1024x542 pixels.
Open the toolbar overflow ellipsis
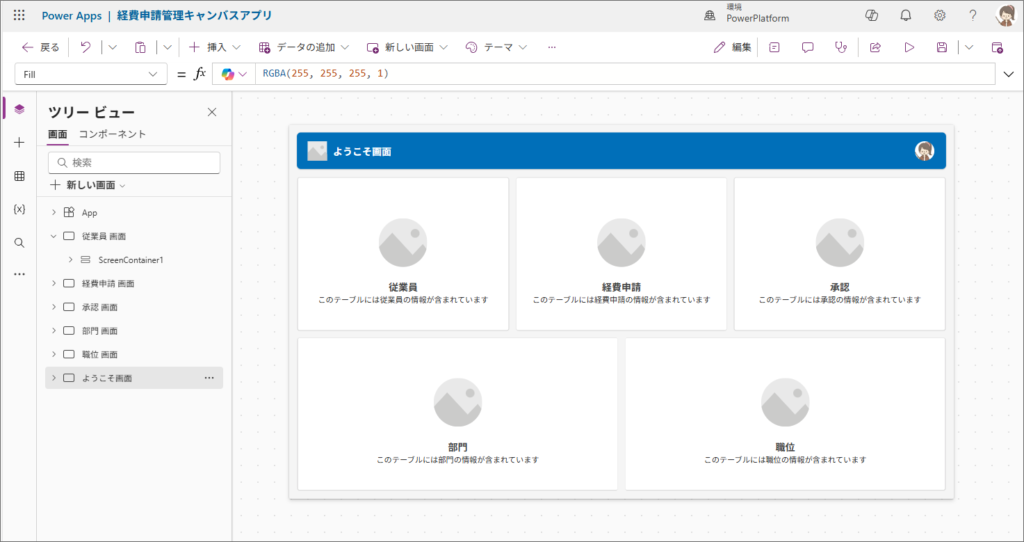click(x=552, y=47)
